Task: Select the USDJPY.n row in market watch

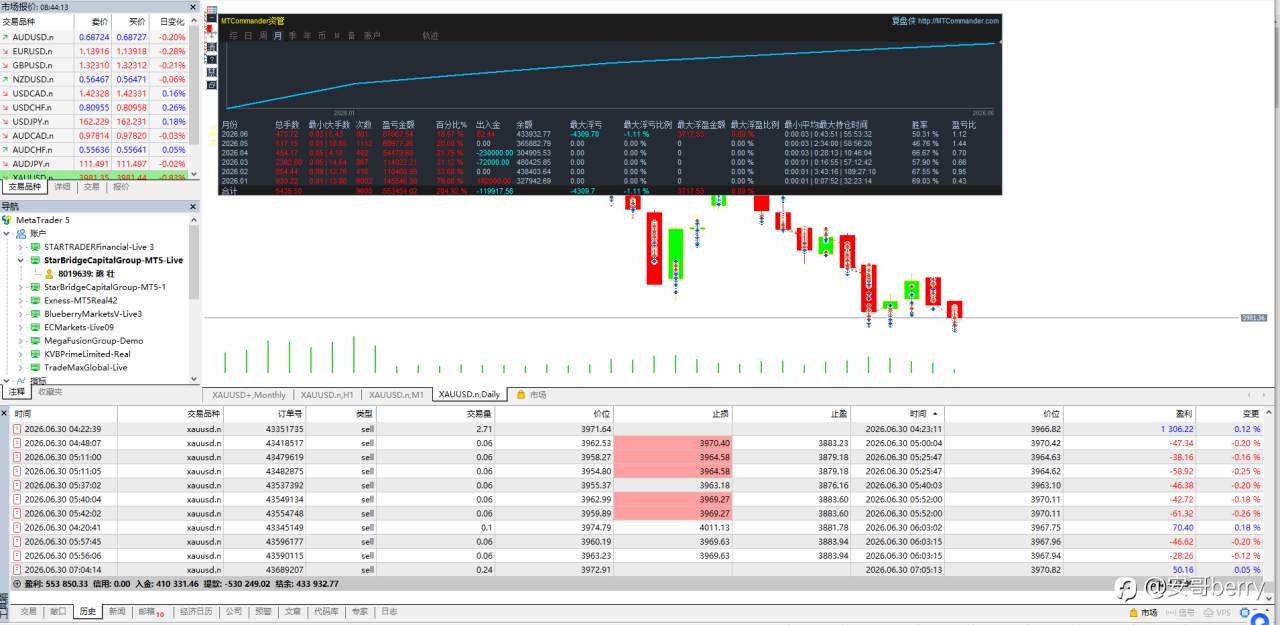Action: pyautogui.click(x=95, y=121)
